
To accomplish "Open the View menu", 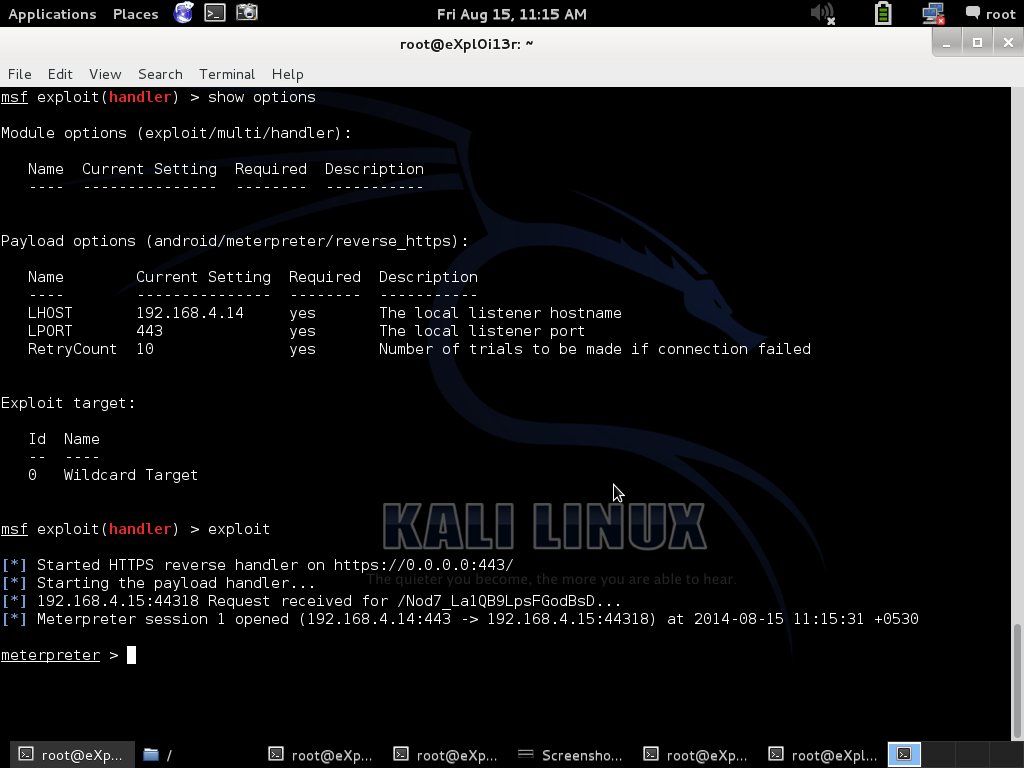I will (105, 74).
